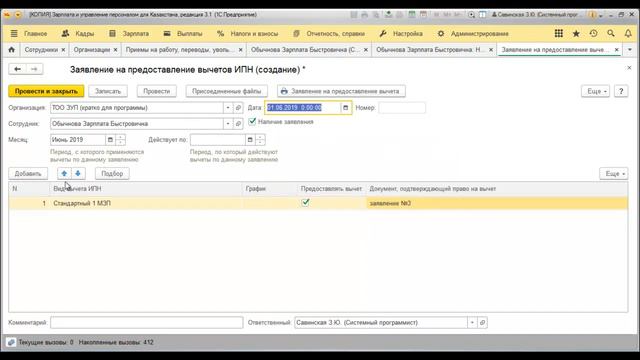Click into the Номер input field
Viewport: 640px width, 360px height.
click(402, 108)
